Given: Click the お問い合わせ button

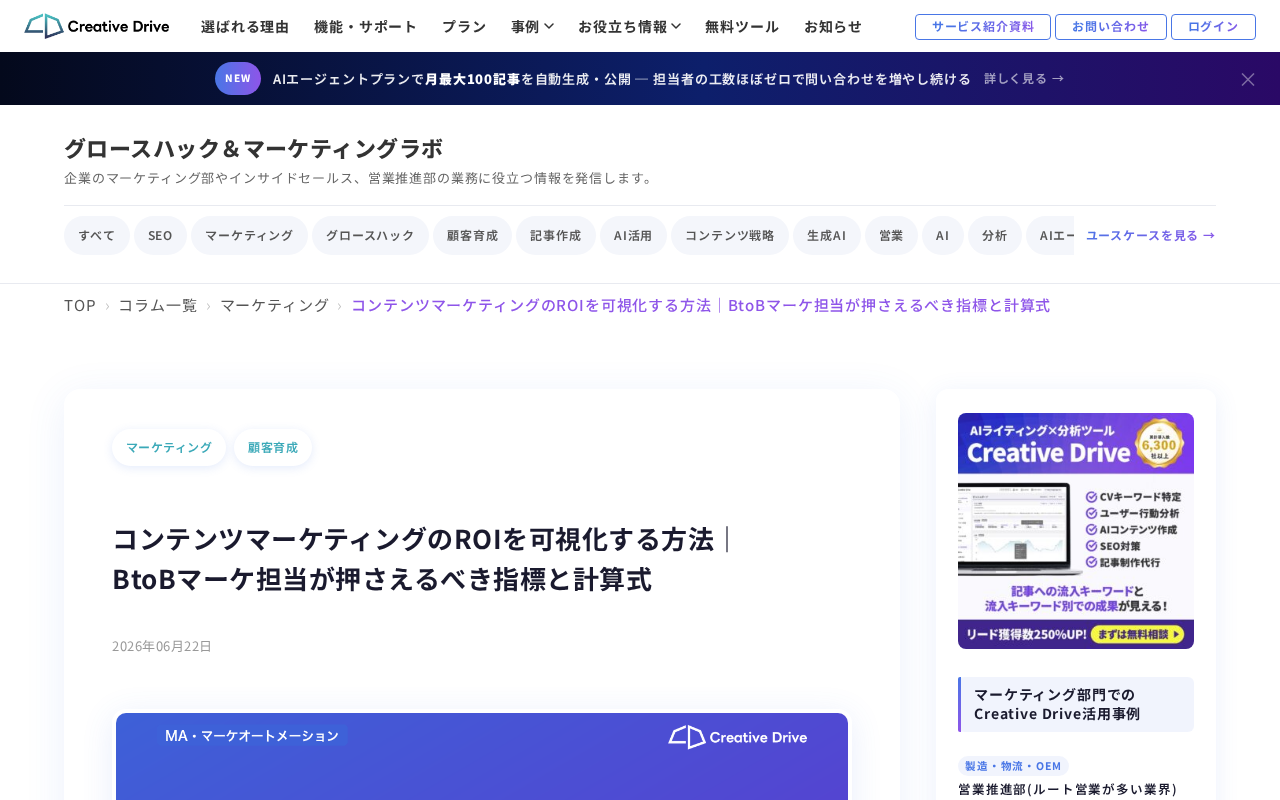Looking at the screenshot, I should (1111, 27).
